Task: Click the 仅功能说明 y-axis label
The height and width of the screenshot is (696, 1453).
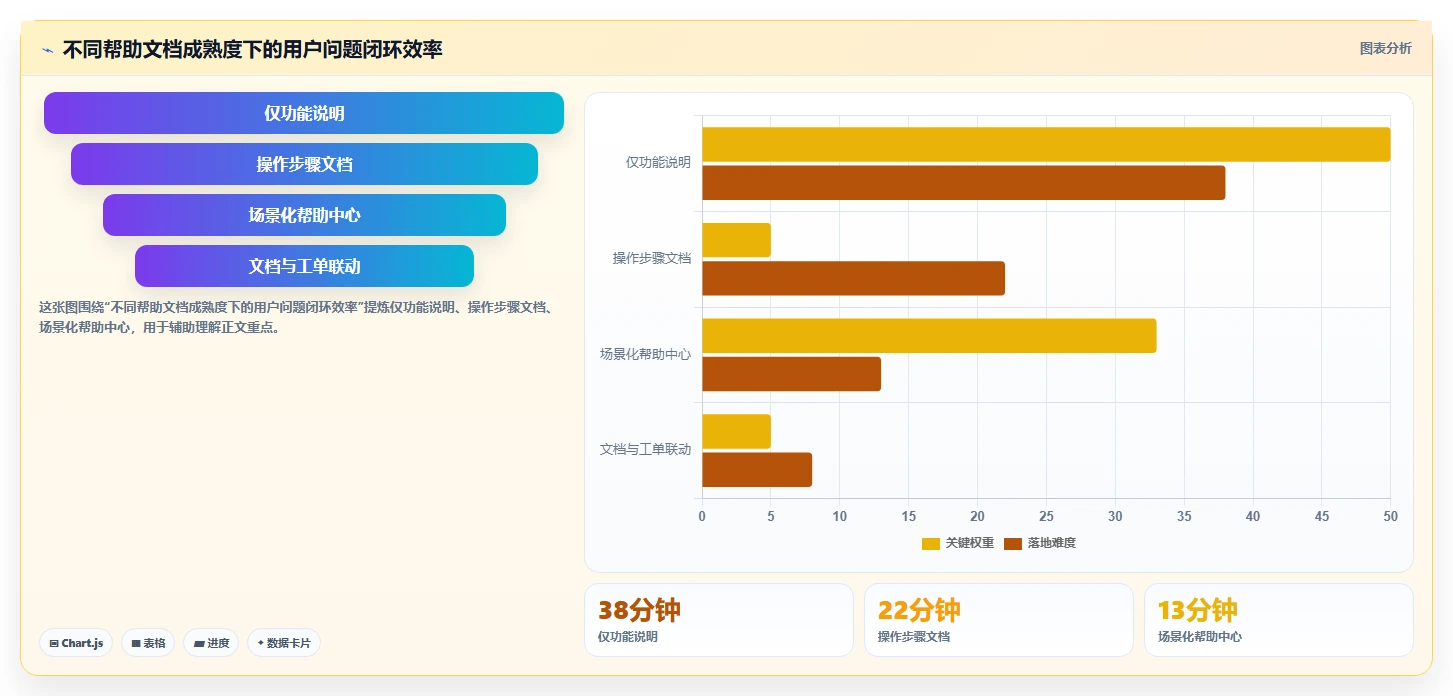Action: click(658, 163)
